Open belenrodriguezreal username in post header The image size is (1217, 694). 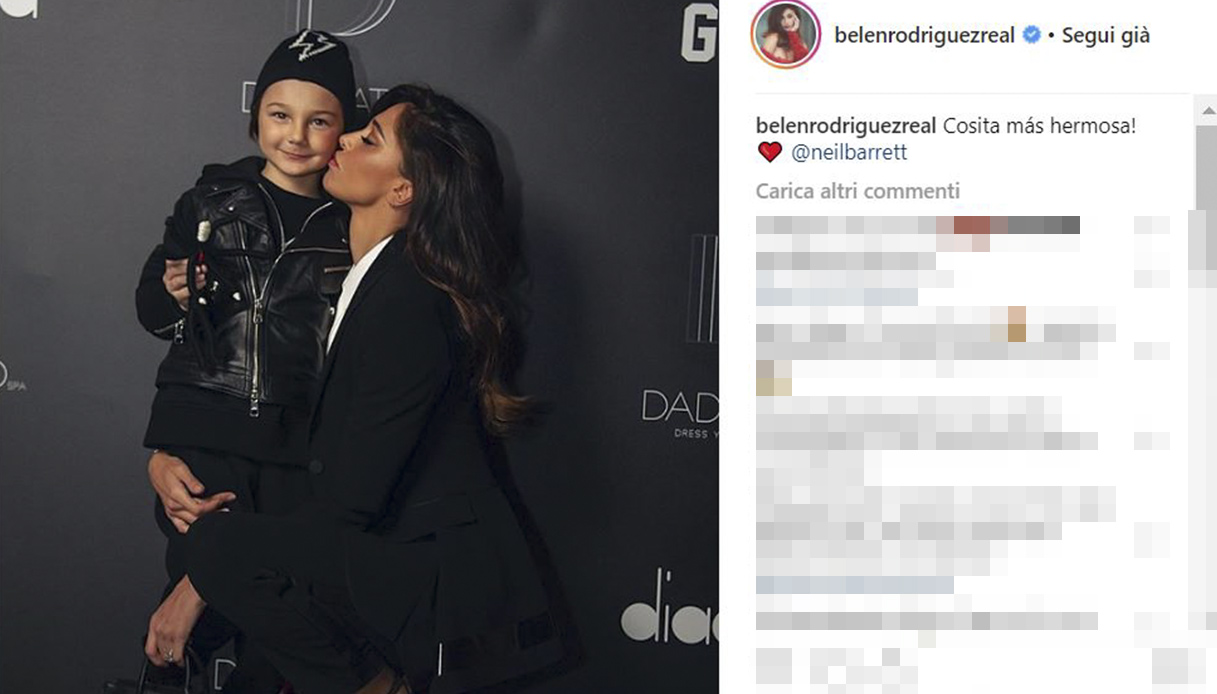tap(924, 35)
